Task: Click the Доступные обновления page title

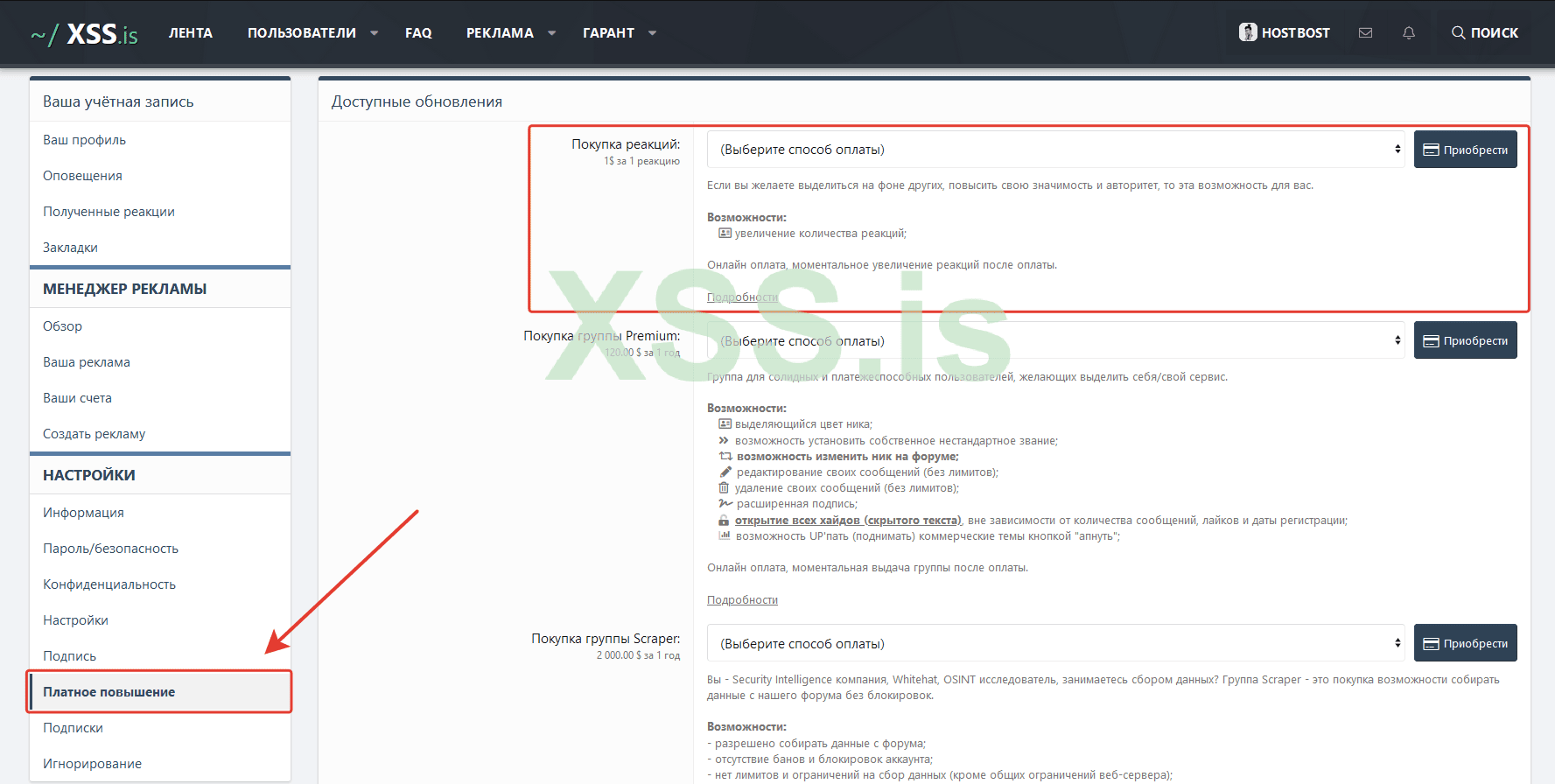Action: click(x=417, y=101)
